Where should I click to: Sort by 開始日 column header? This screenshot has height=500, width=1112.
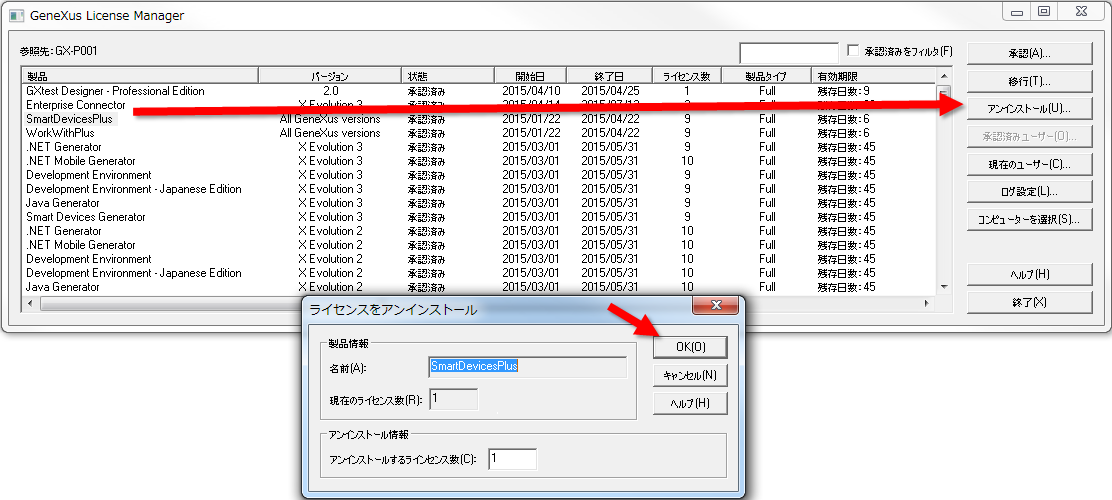pos(530,76)
